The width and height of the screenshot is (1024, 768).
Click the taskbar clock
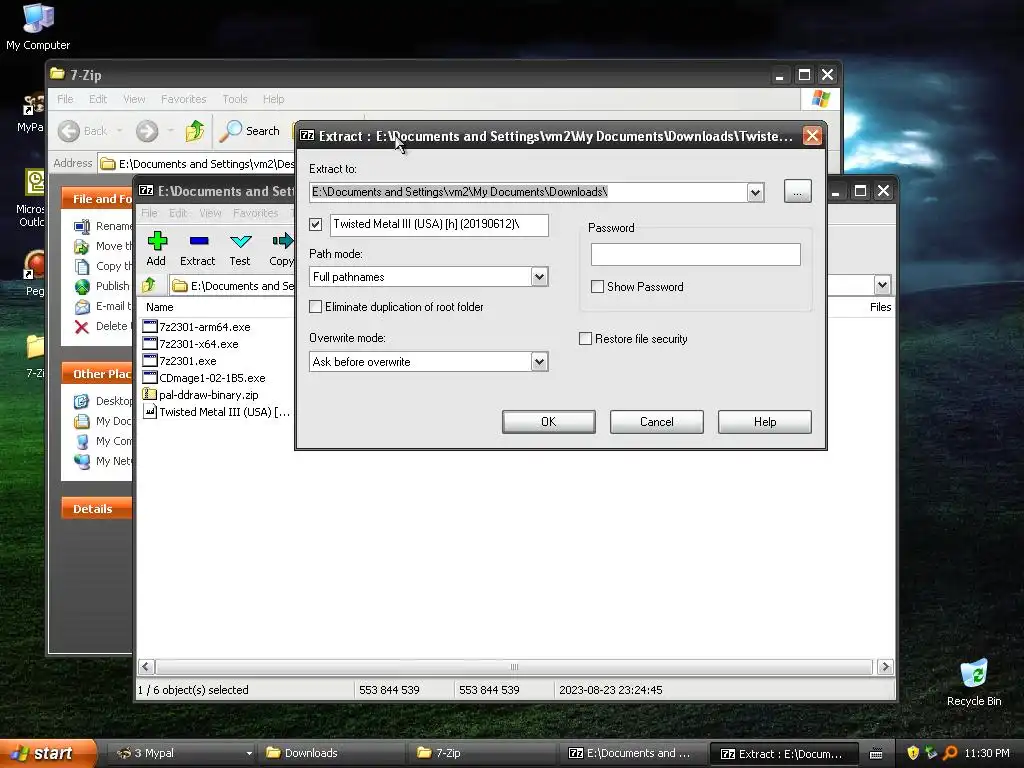(x=987, y=753)
